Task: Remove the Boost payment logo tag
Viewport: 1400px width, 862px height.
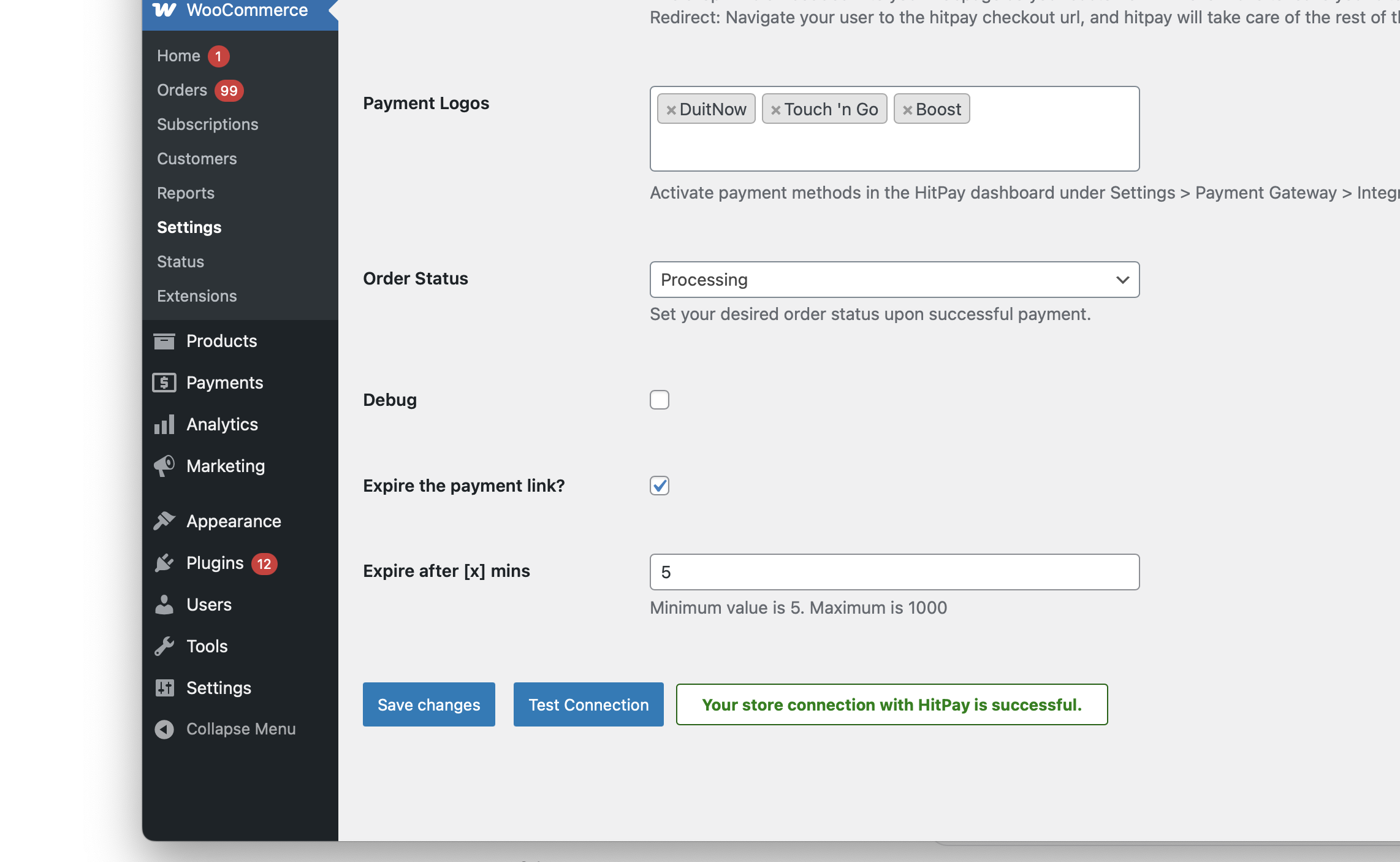Action: point(908,110)
